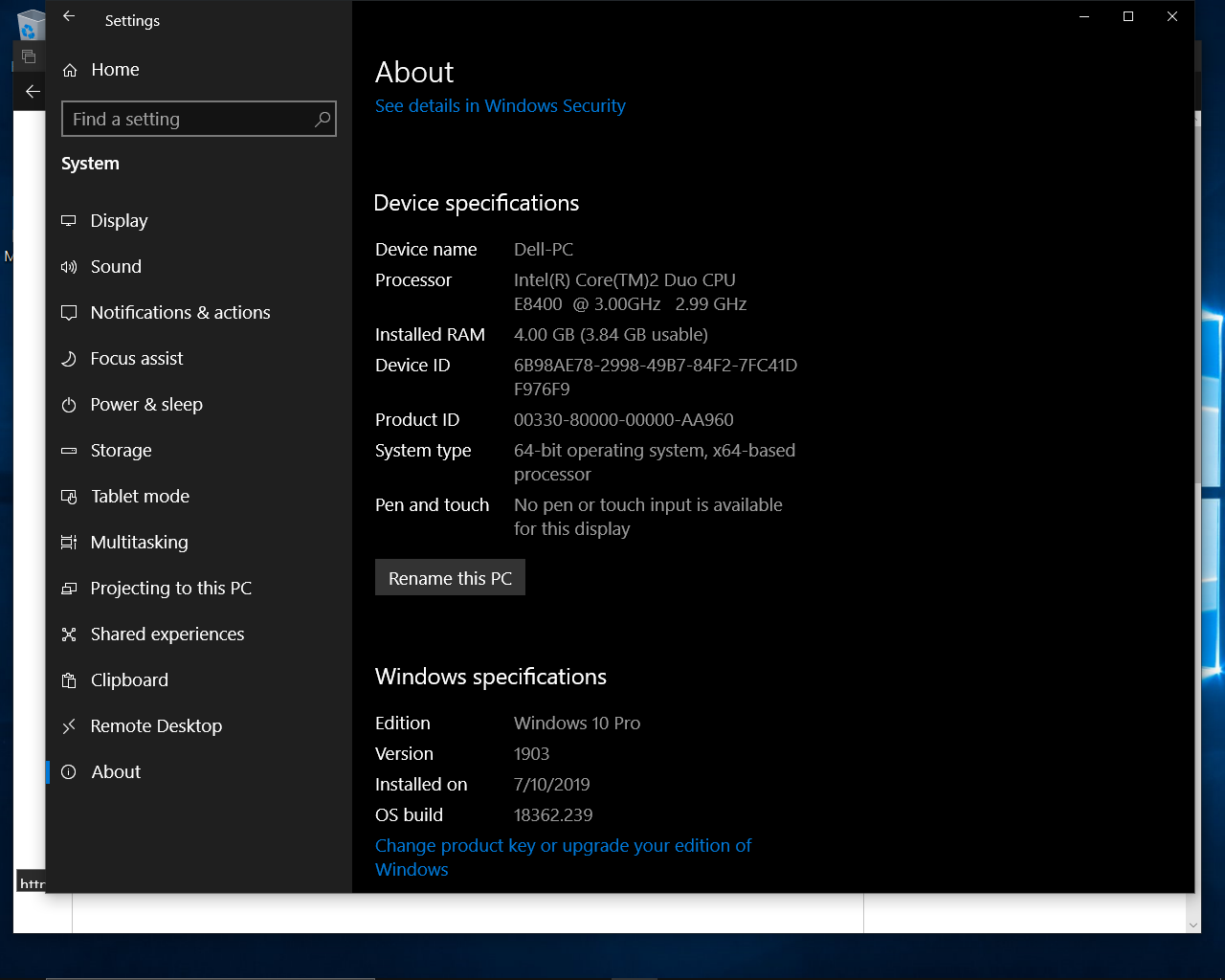
Task: Click the About info icon
Action: pos(69,772)
